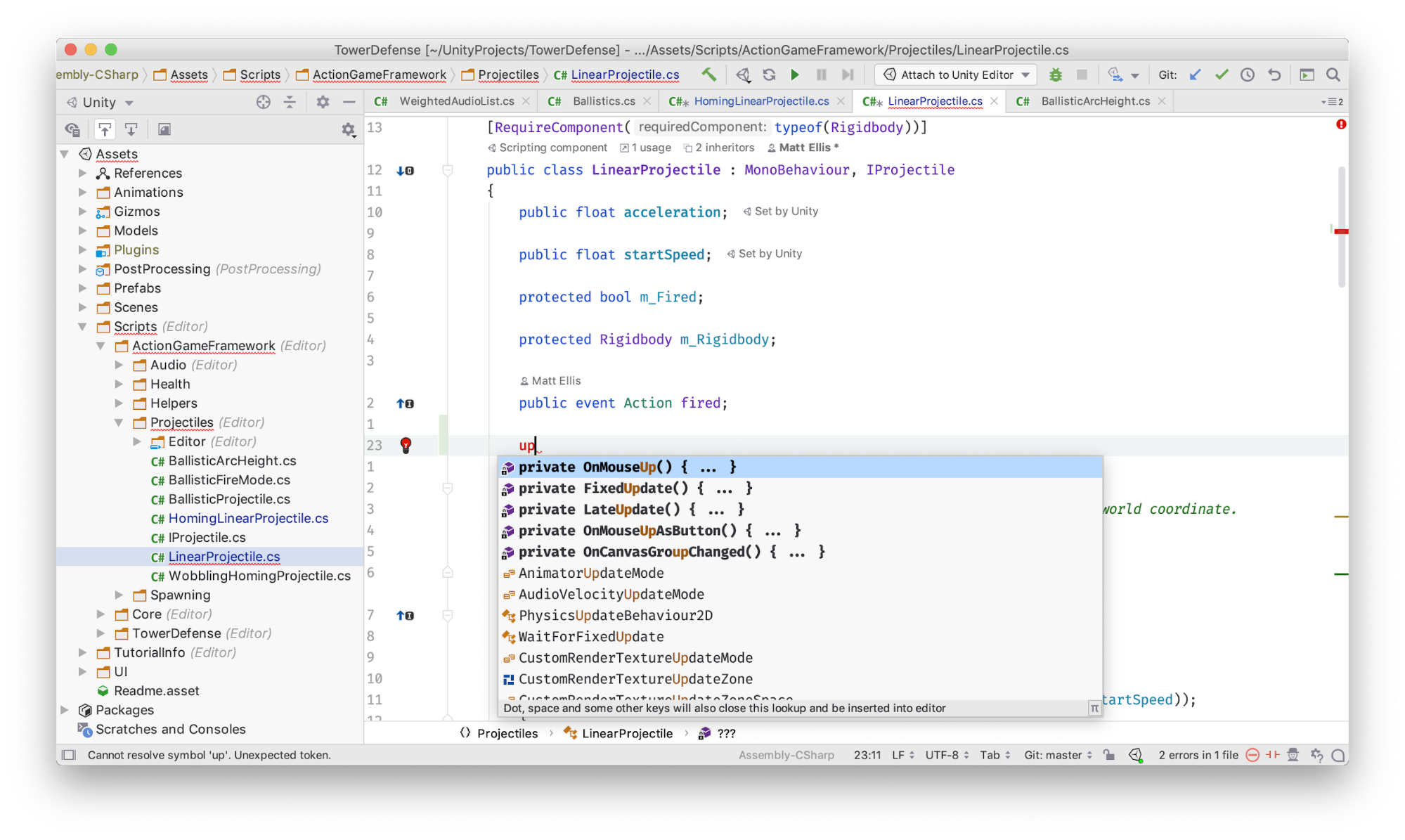Click the Debug bug icon
The width and height of the screenshot is (1405, 840).
[1055, 75]
